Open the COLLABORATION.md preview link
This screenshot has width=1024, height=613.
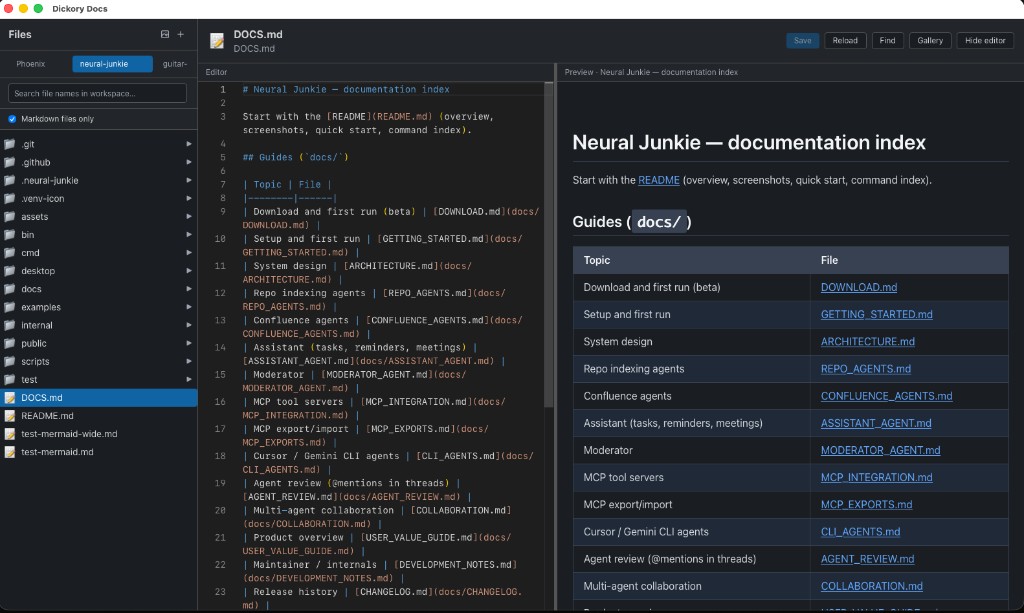(872, 586)
